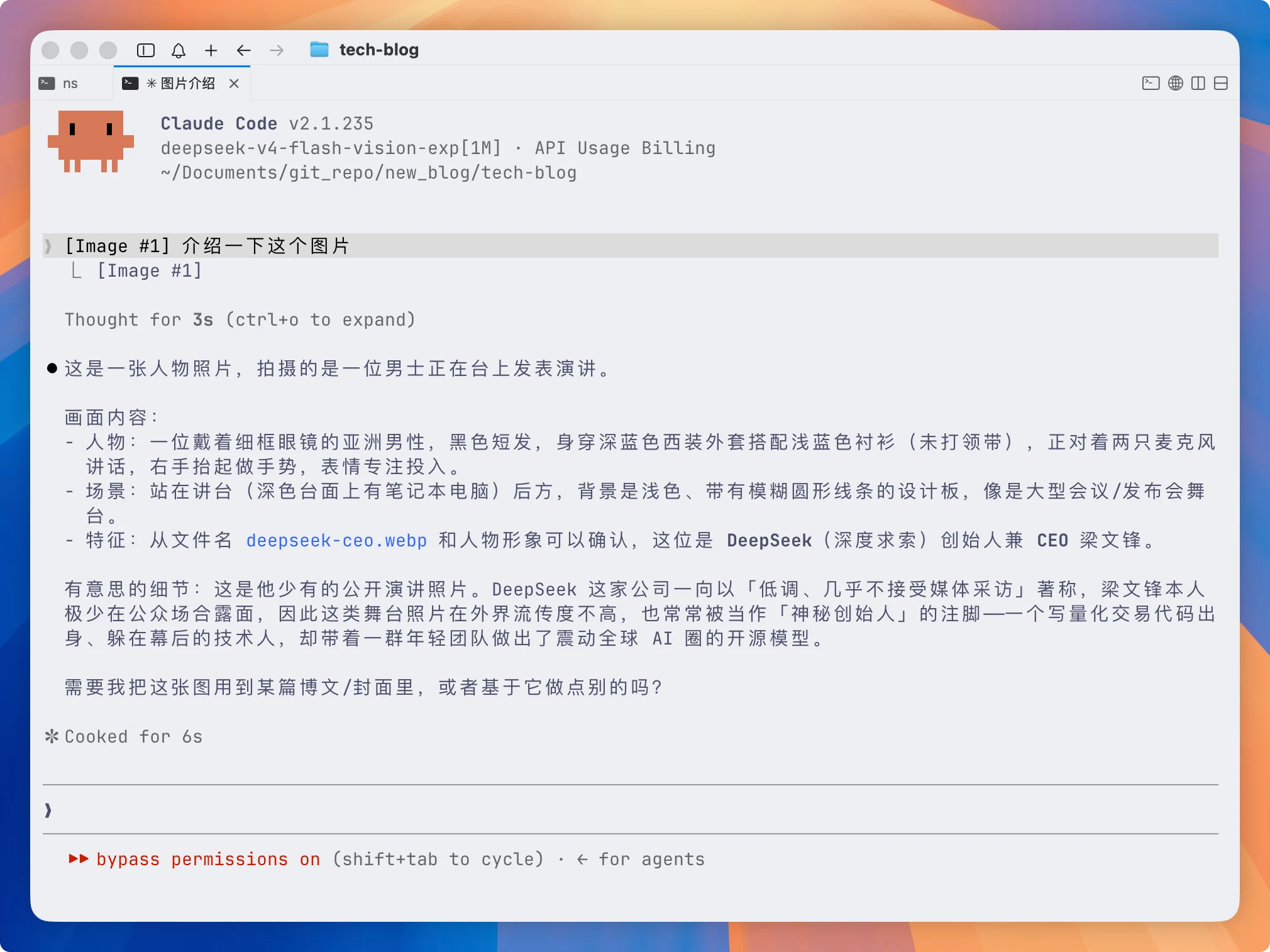This screenshot has height=952, width=1270.
Task: Go back with the left arrow
Action: point(244,50)
